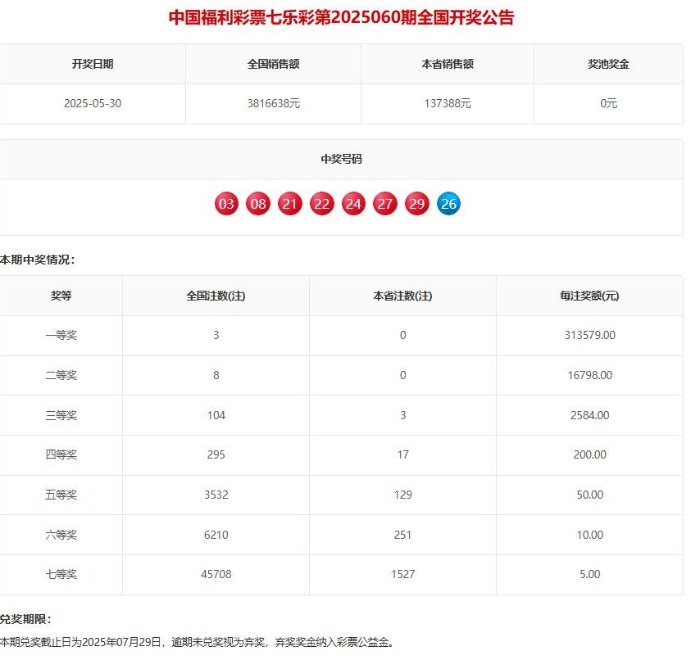Select national count 3532 for 五等奖
Image resolution: width=700 pixels, height=660 pixels.
[x=216, y=495]
